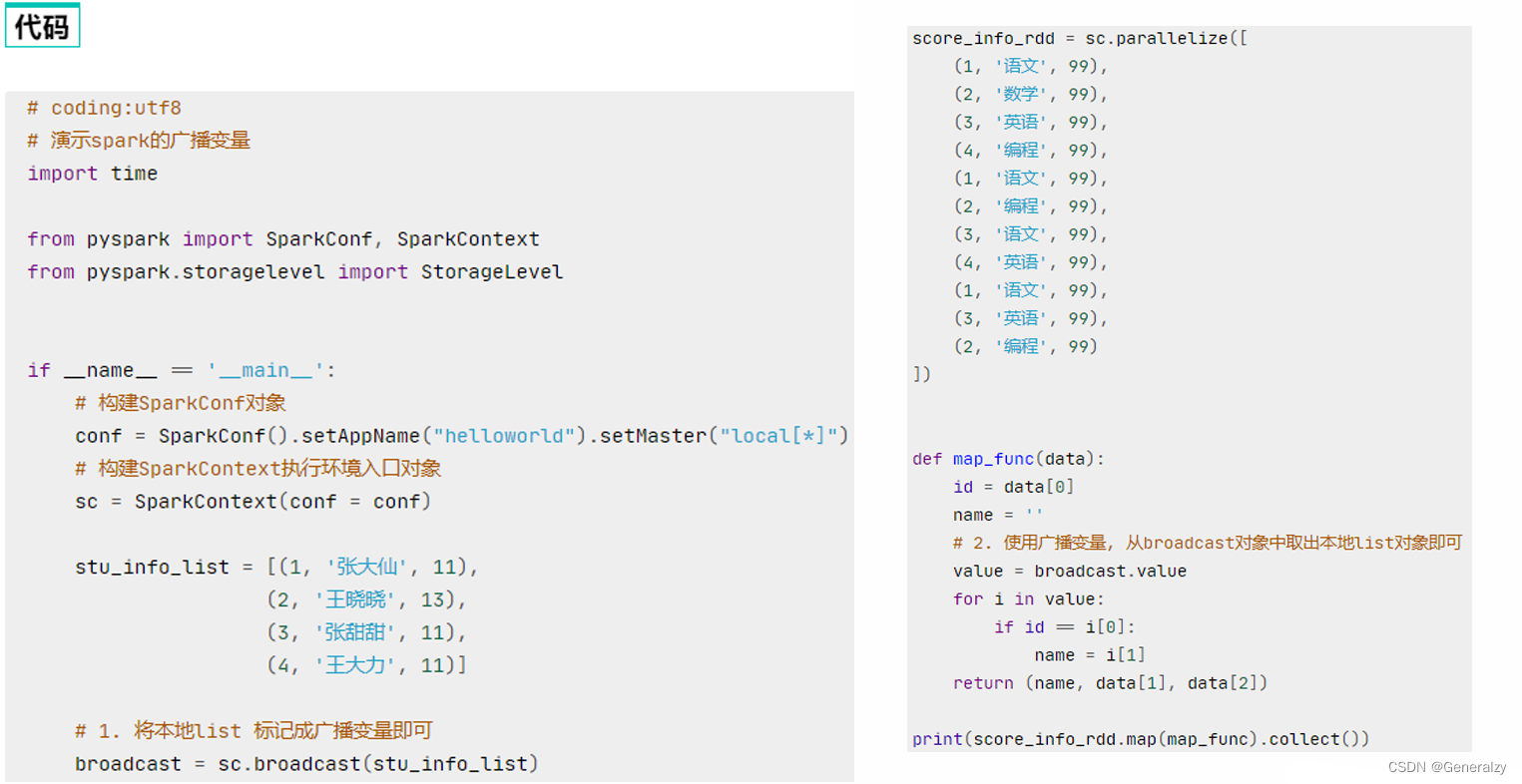Click the name = '' assignment line
The width and height of the screenshot is (1522, 784).
tap(999, 515)
